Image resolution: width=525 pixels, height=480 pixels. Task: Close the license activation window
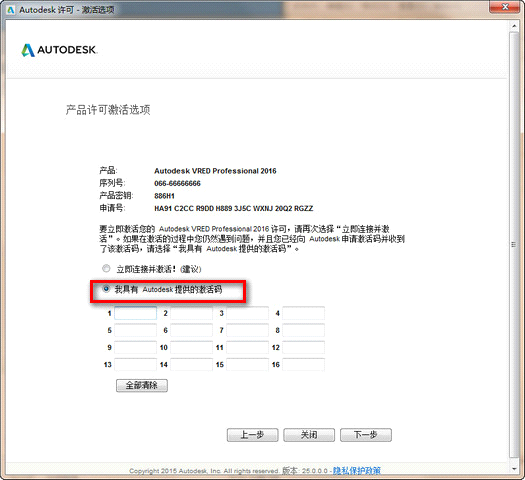505,7
